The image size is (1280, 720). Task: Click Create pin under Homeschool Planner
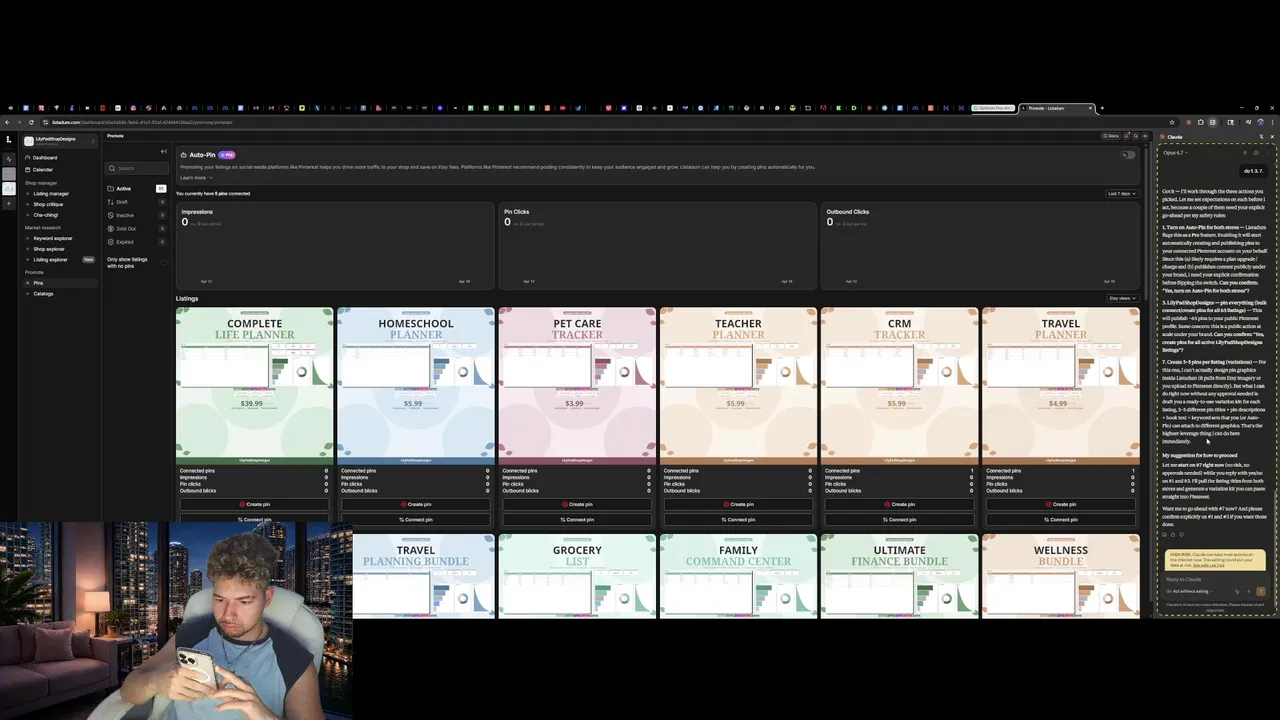tap(416, 504)
